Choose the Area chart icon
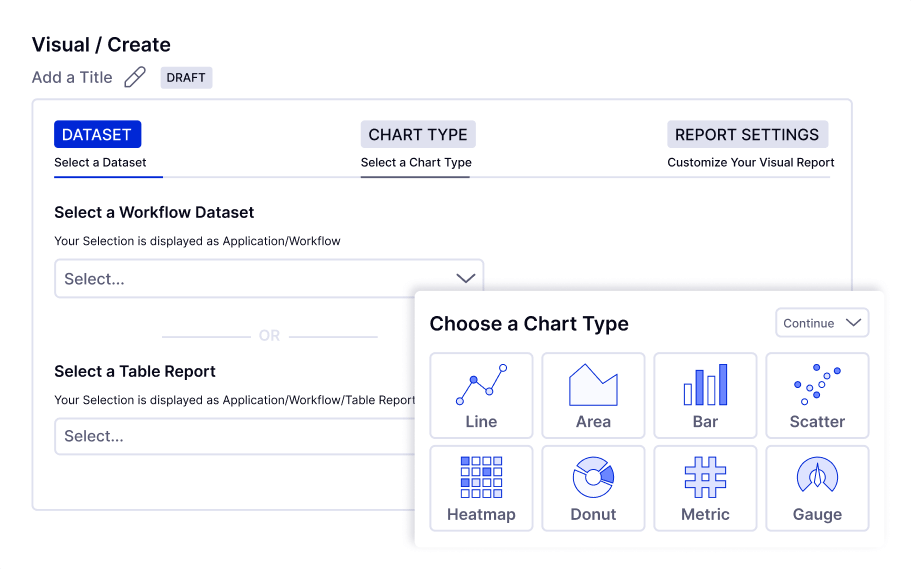The image size is (916, 574). coord(593,386)
